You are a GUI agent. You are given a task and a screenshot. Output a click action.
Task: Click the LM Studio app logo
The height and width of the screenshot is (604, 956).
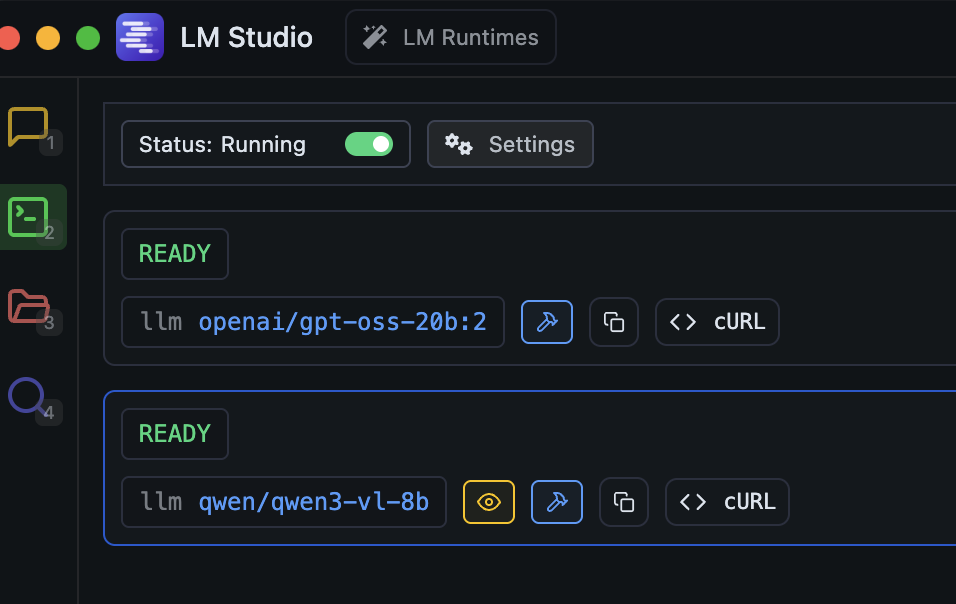pos(140,37)
